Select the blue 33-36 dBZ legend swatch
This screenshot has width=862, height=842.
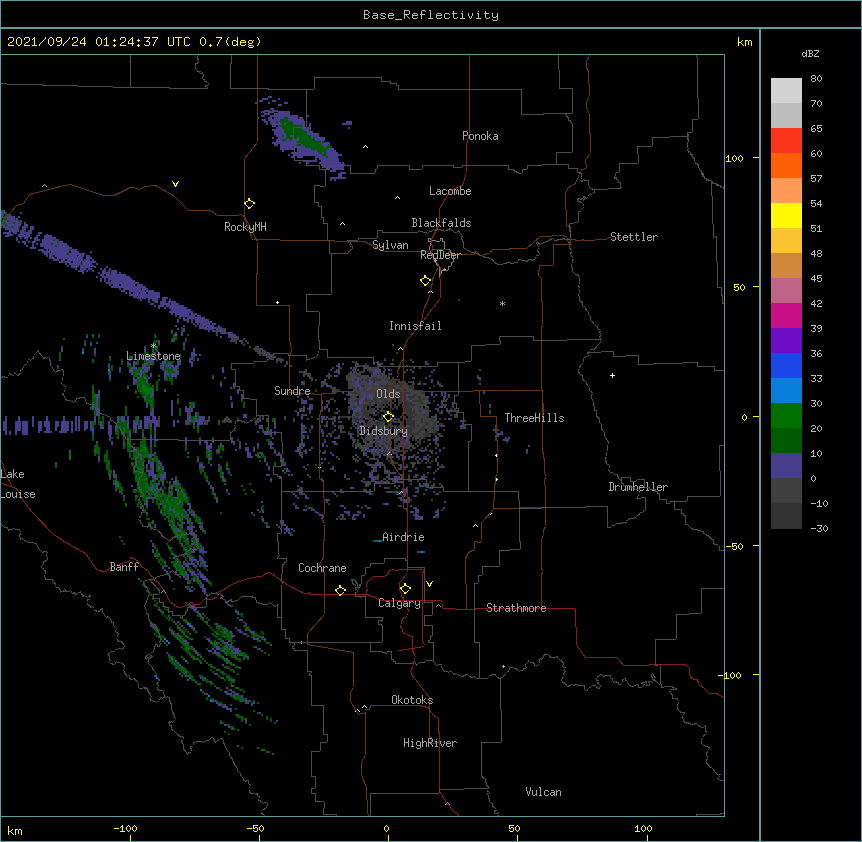pos(786,365)
